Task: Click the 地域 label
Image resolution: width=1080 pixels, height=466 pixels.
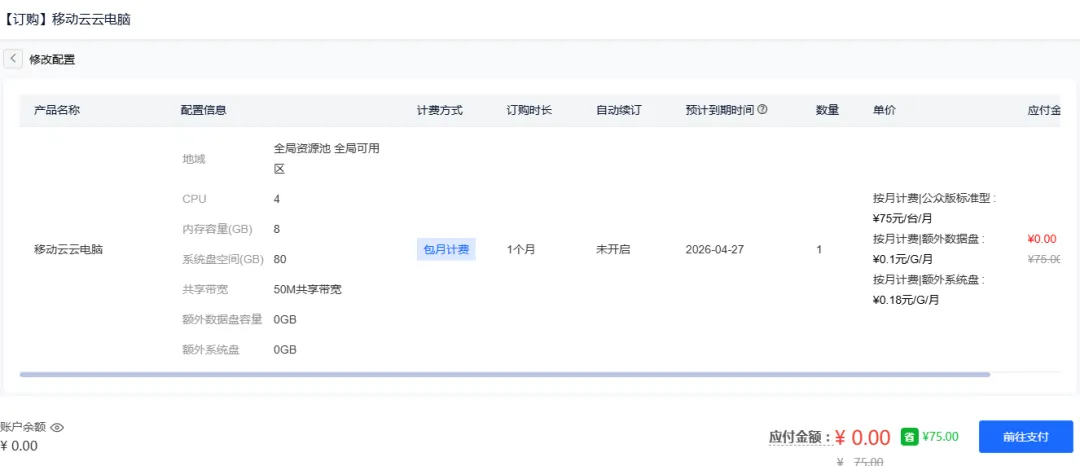Action: [x=194, y=159]
